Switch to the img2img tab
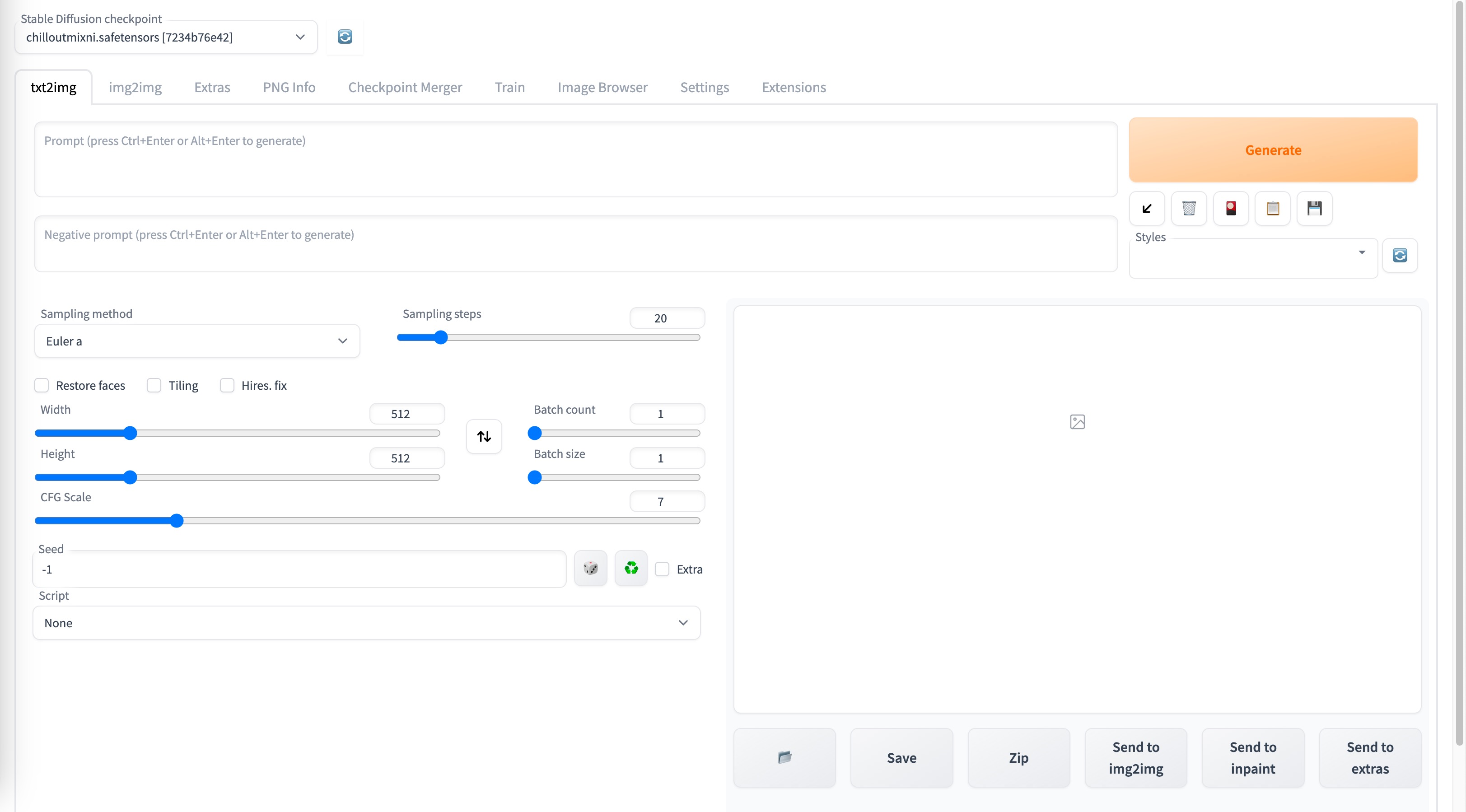Image resolution: width=1466 pixels, height=812 pixels. (x=135, y=87)
